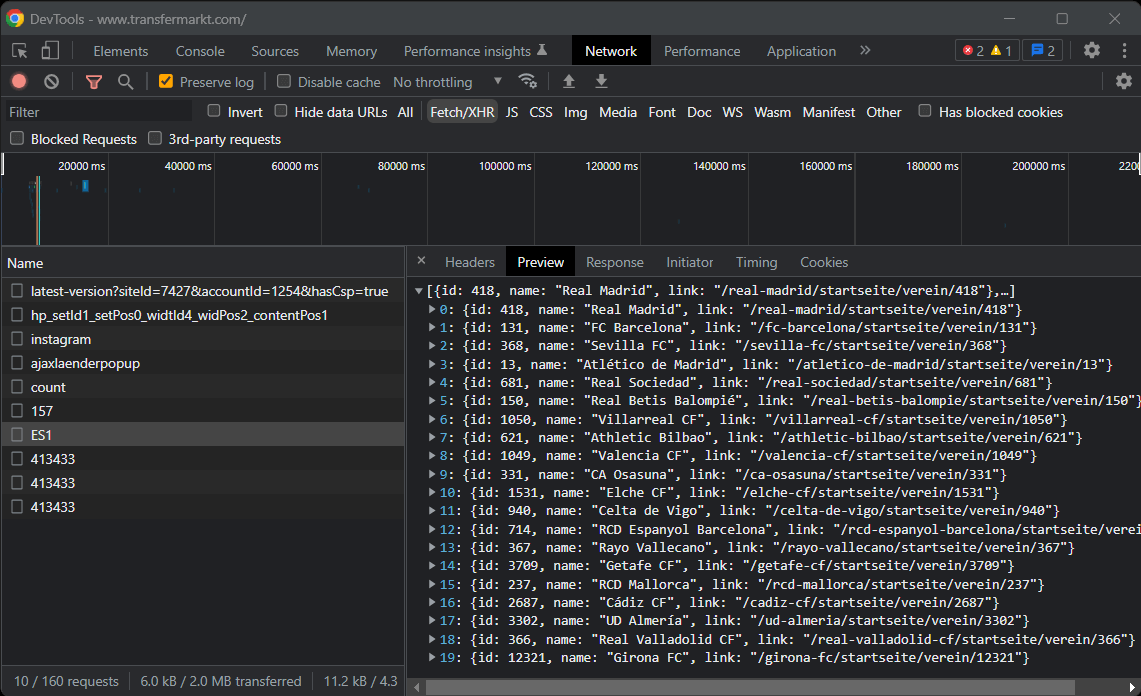Open network search magnifier
This screenshot has width=1141, height=696.
point(125,82)
